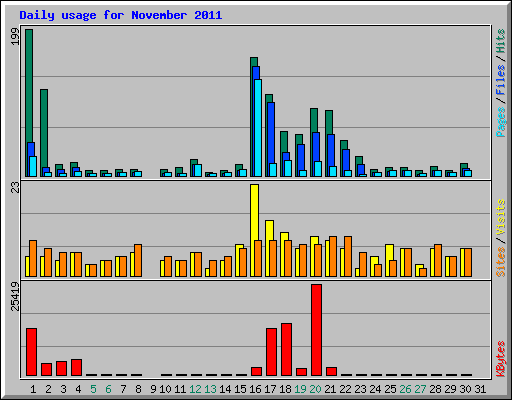This screenshot has height=400, width=512.
Task: Click the day 30 axis label
Action: 465,389
